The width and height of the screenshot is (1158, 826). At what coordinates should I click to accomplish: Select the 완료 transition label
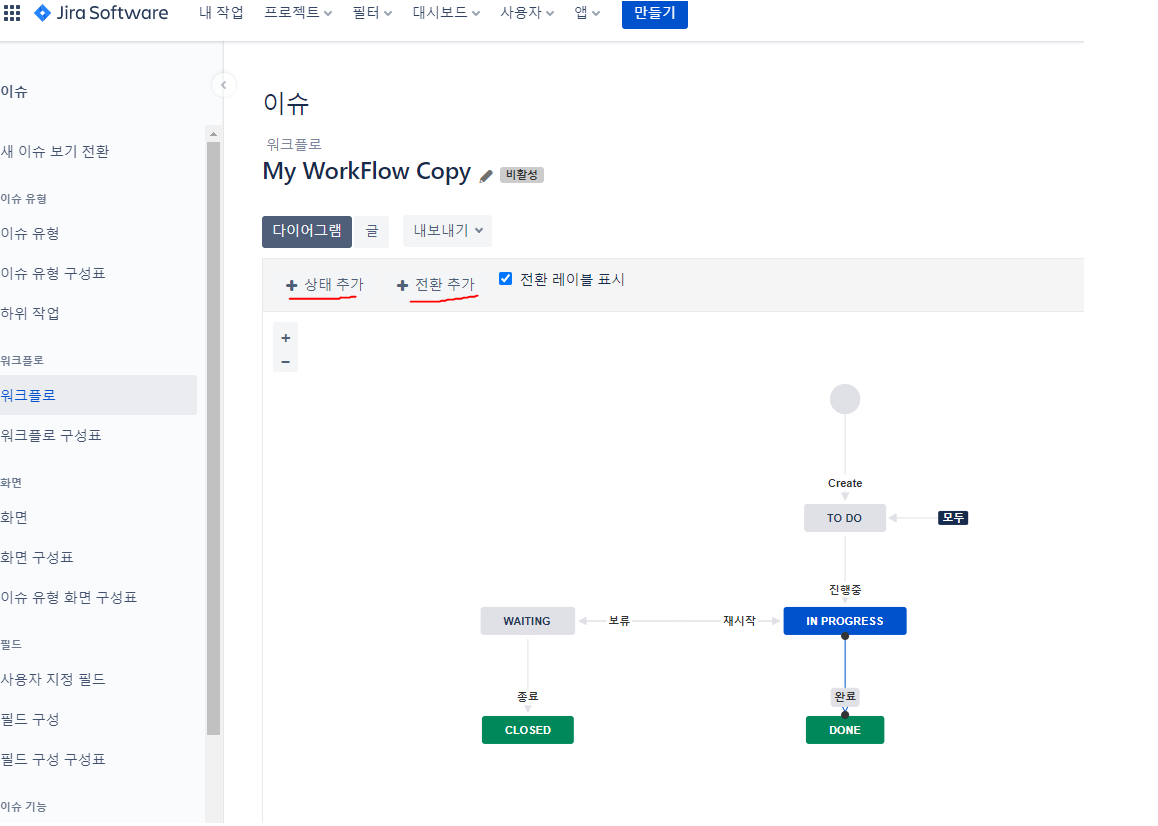[x=845, y=697]
